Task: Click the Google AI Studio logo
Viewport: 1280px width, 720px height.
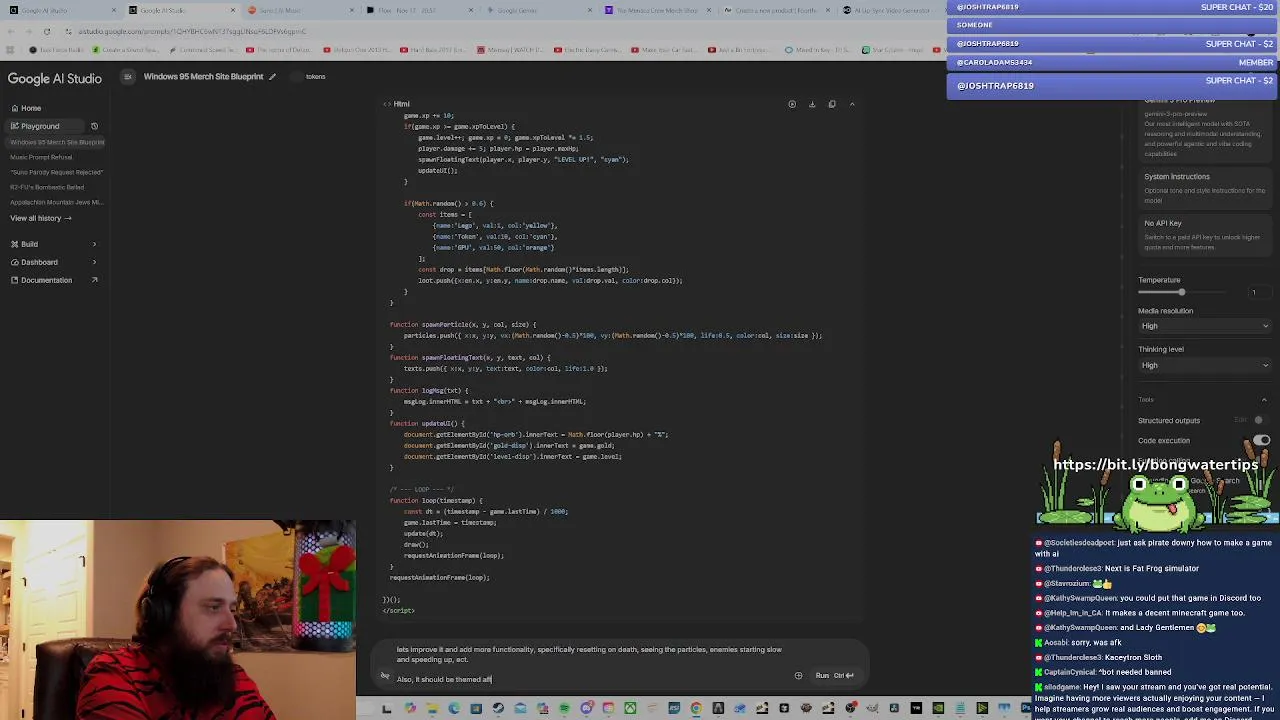Action: [x=55, y=78]
